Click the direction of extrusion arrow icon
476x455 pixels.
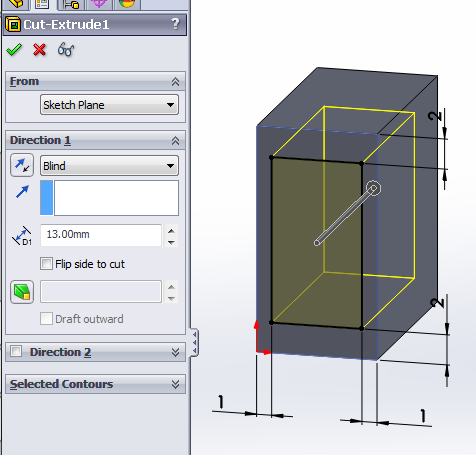pyautogui.click(x=22, y=192)
